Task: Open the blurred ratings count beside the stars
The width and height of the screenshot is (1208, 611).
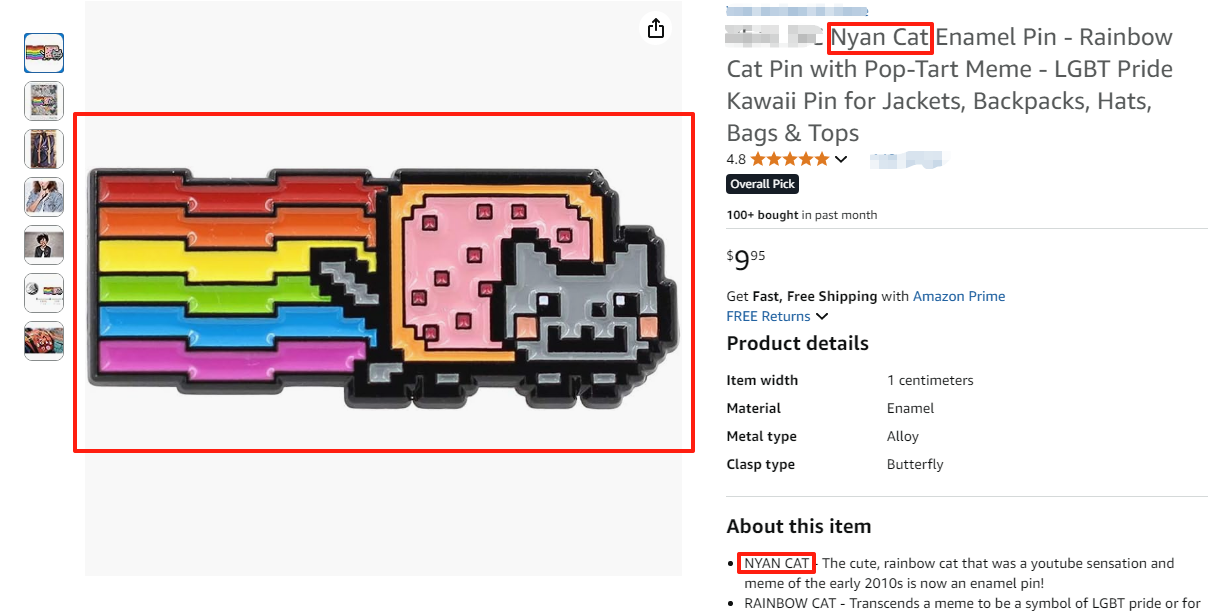Action: [x=906, y=159]
